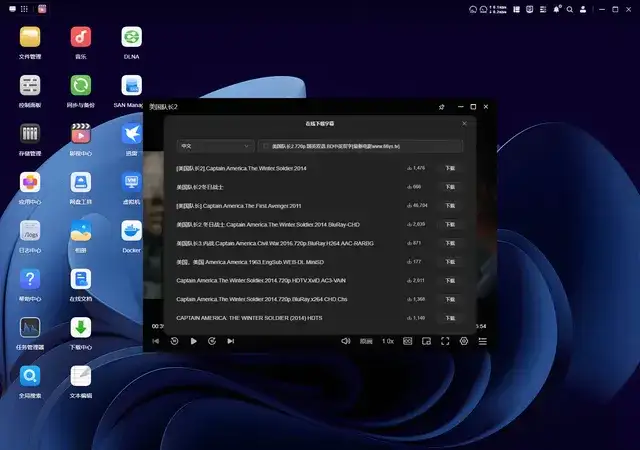Open the app grid launcher in the top bar
Viewport: 640px width, 450px height.
point(24,9)
